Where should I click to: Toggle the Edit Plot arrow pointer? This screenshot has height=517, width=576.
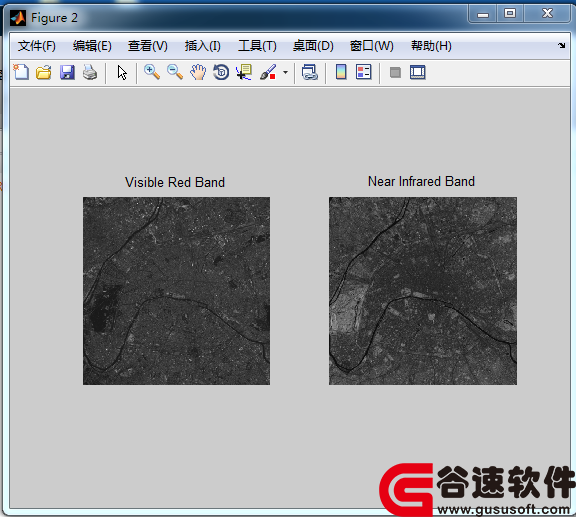point(122,72)
